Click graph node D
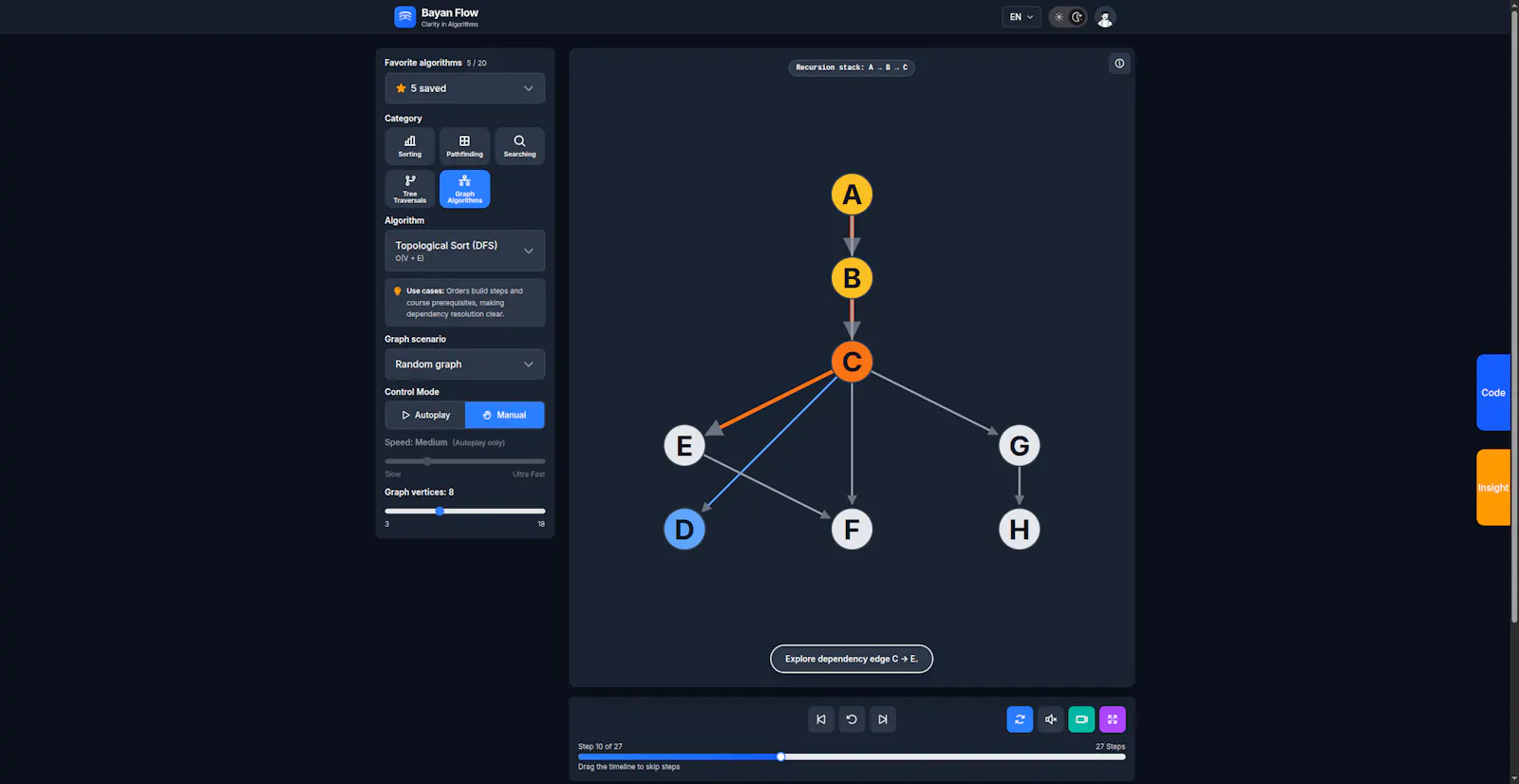 point(684,529)
